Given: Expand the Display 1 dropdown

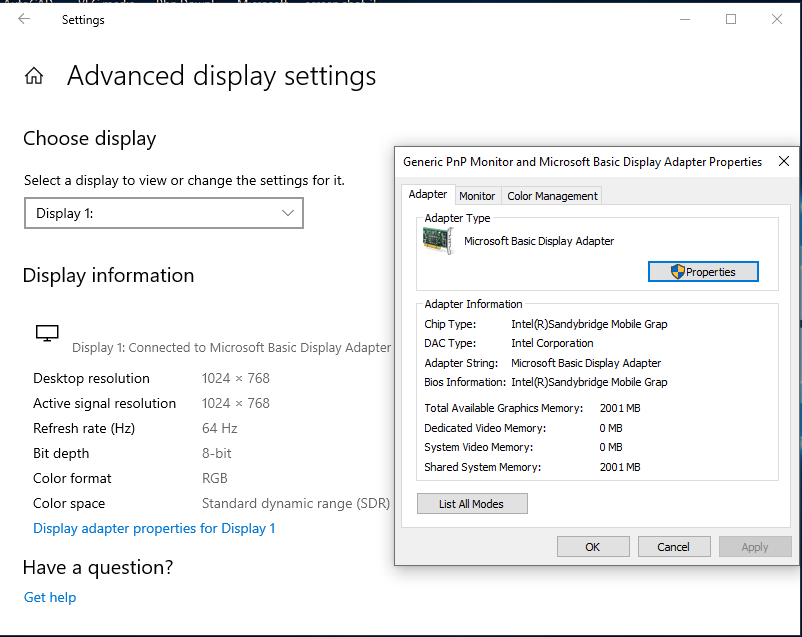Looking at the screenshot, I should click(x=164, y=213).
